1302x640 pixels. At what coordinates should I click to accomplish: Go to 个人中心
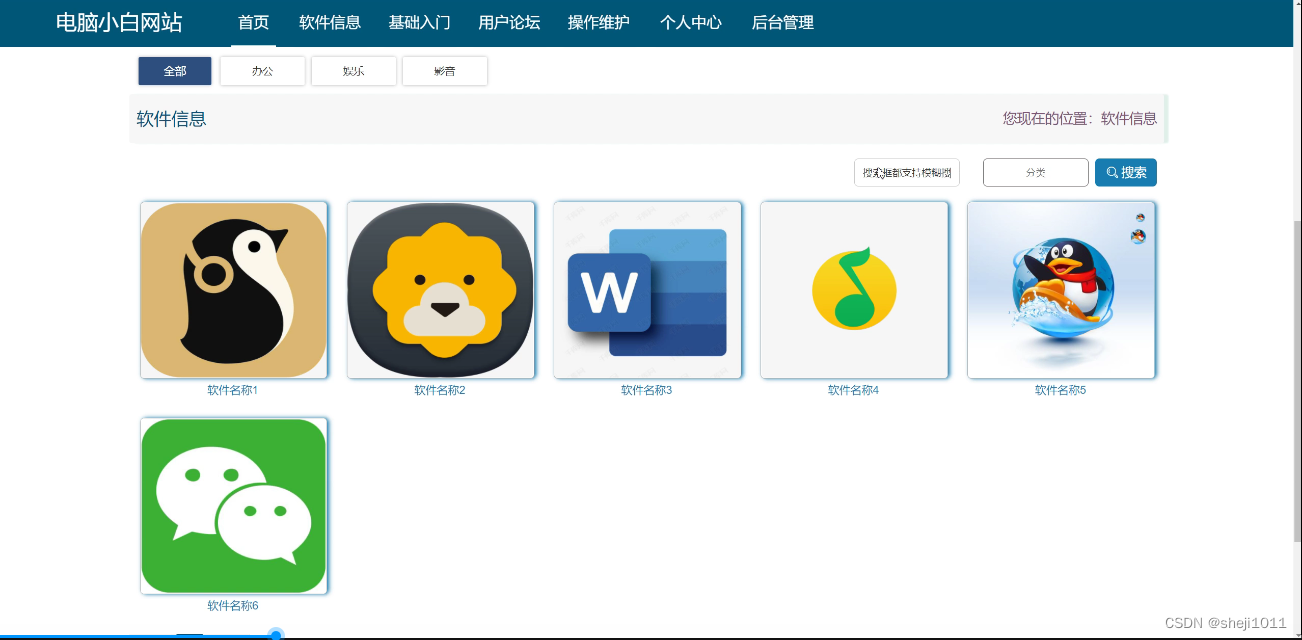pos(691,22)
